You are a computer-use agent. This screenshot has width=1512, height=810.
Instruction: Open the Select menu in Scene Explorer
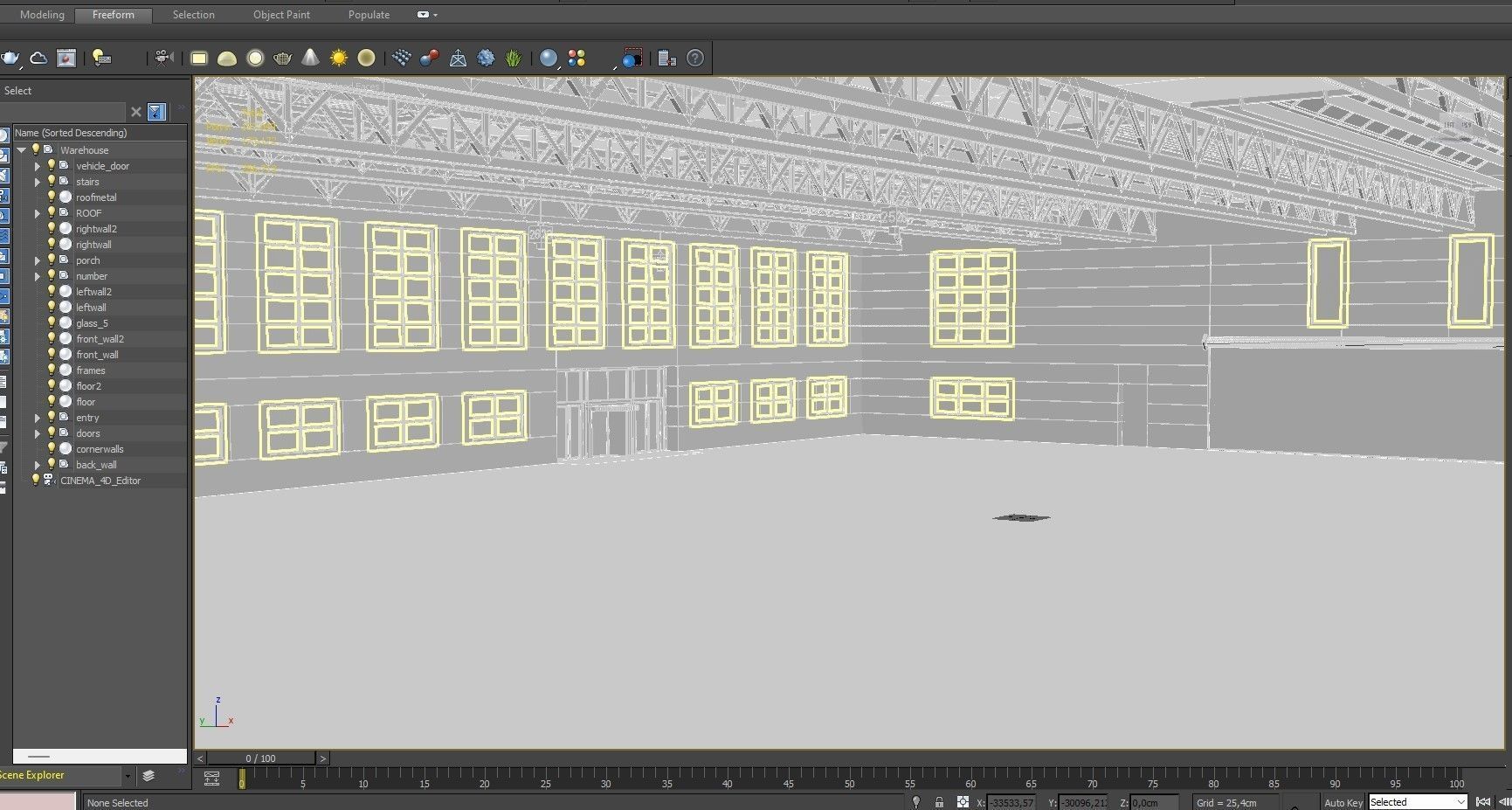17,91
